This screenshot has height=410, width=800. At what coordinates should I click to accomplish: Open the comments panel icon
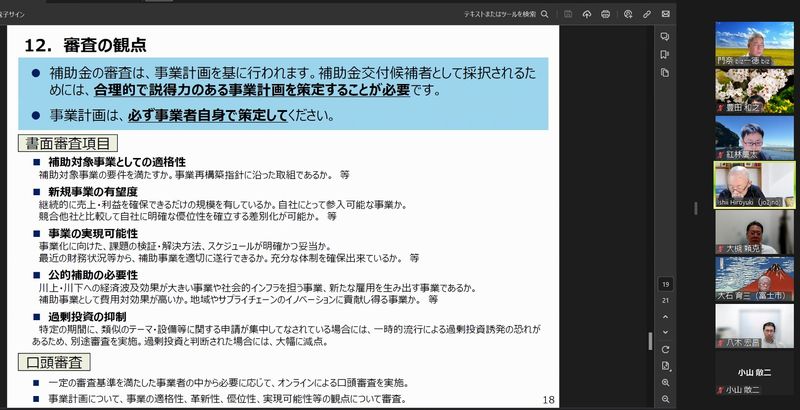tap(665, 36)
